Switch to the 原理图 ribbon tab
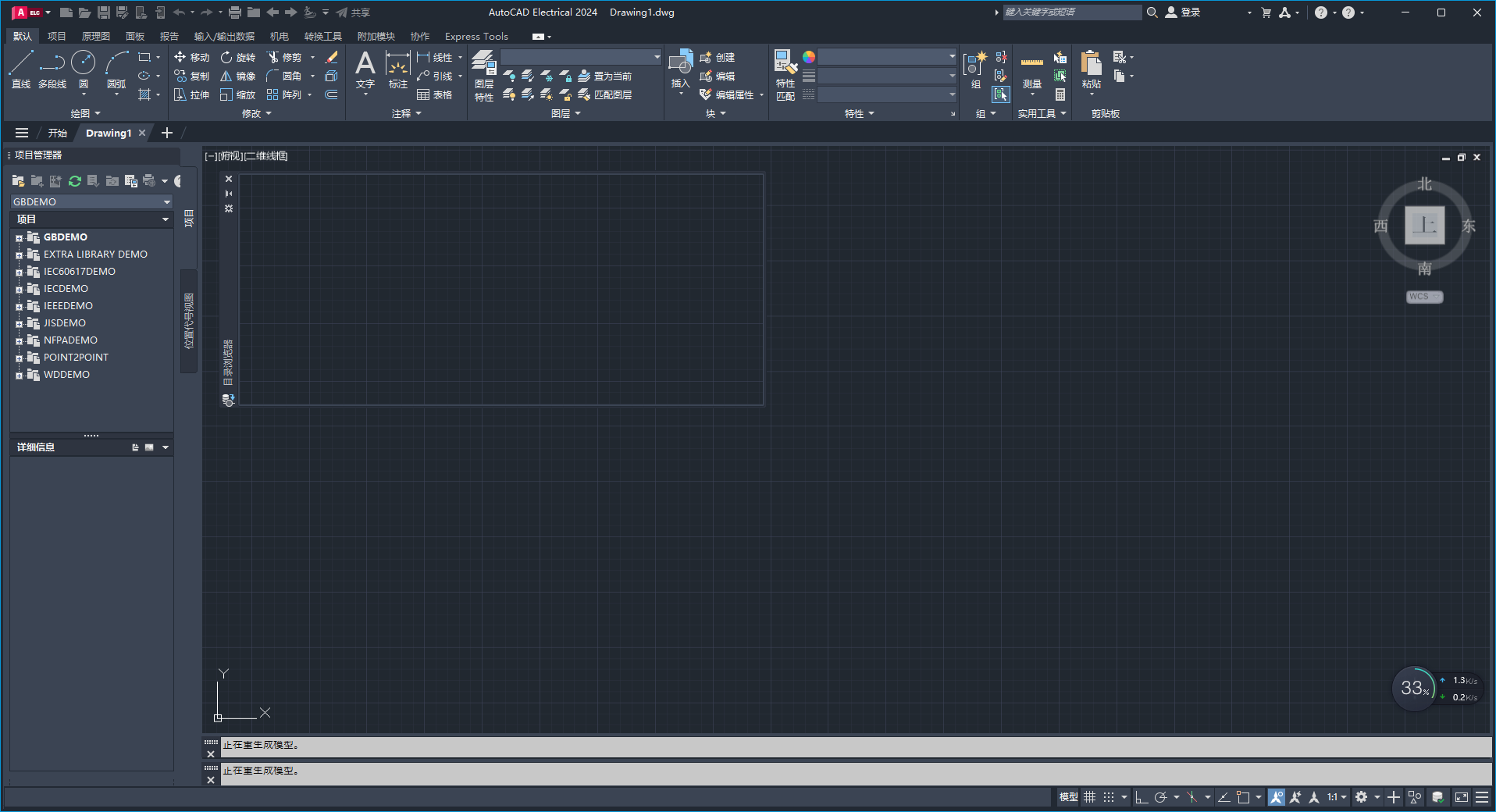Viewport: 1496px width, 812px height. tap(95, 36)
